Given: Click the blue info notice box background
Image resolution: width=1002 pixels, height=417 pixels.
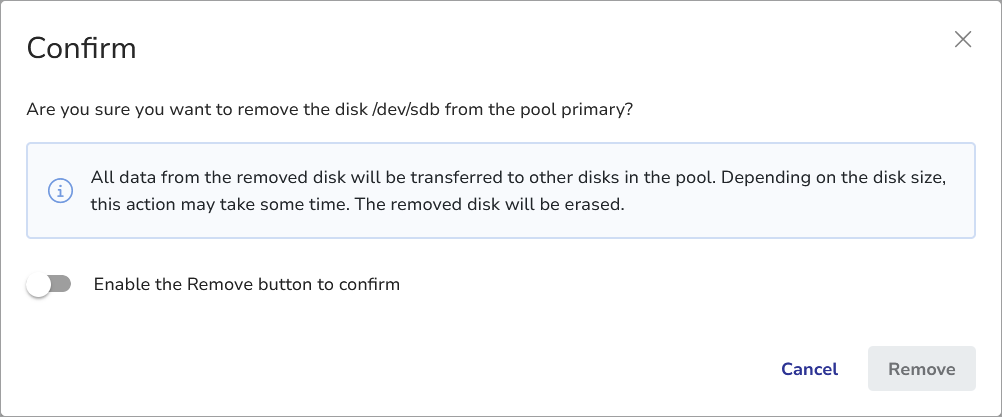Looking at the screenshot, I should click(800, 222).
